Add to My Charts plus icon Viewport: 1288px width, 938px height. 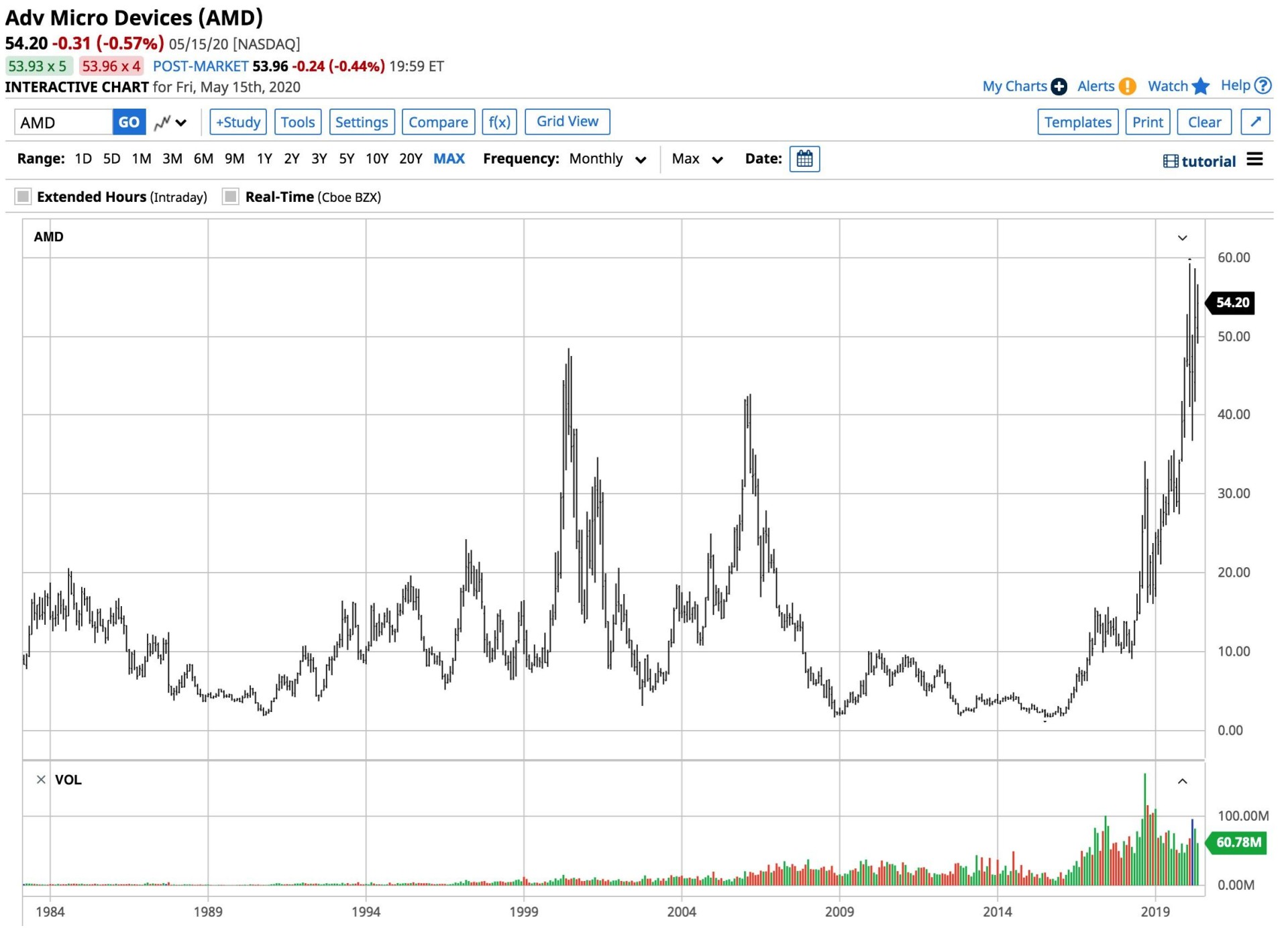1059,86
